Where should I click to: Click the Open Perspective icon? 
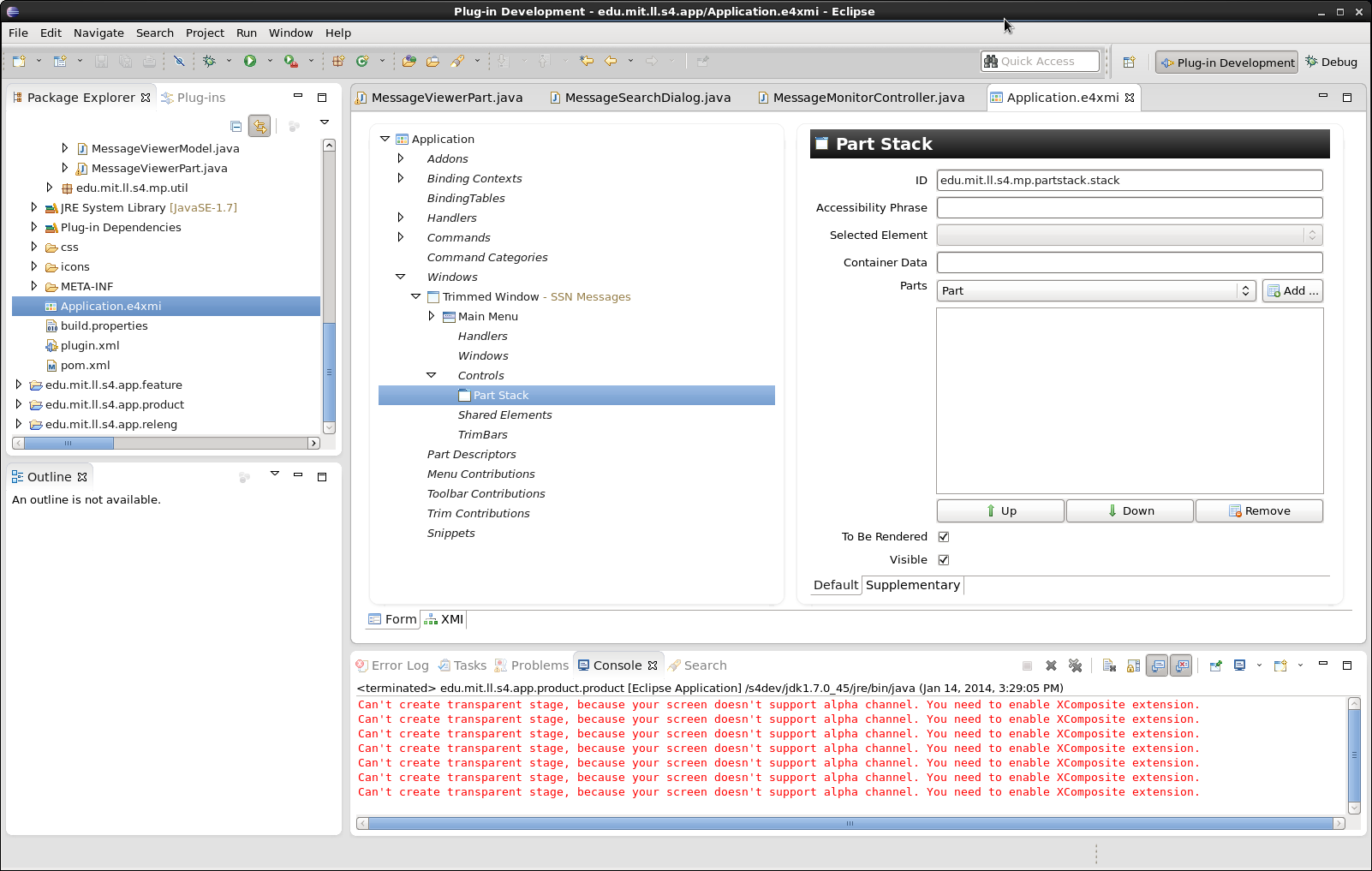tap(1130, 62)
